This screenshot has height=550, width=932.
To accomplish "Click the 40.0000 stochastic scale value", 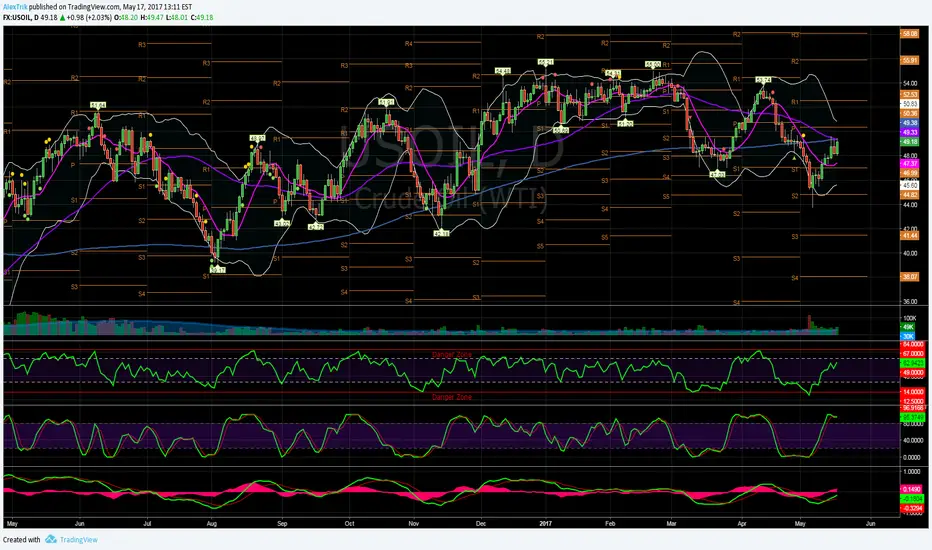I will (x=913, y=441).
